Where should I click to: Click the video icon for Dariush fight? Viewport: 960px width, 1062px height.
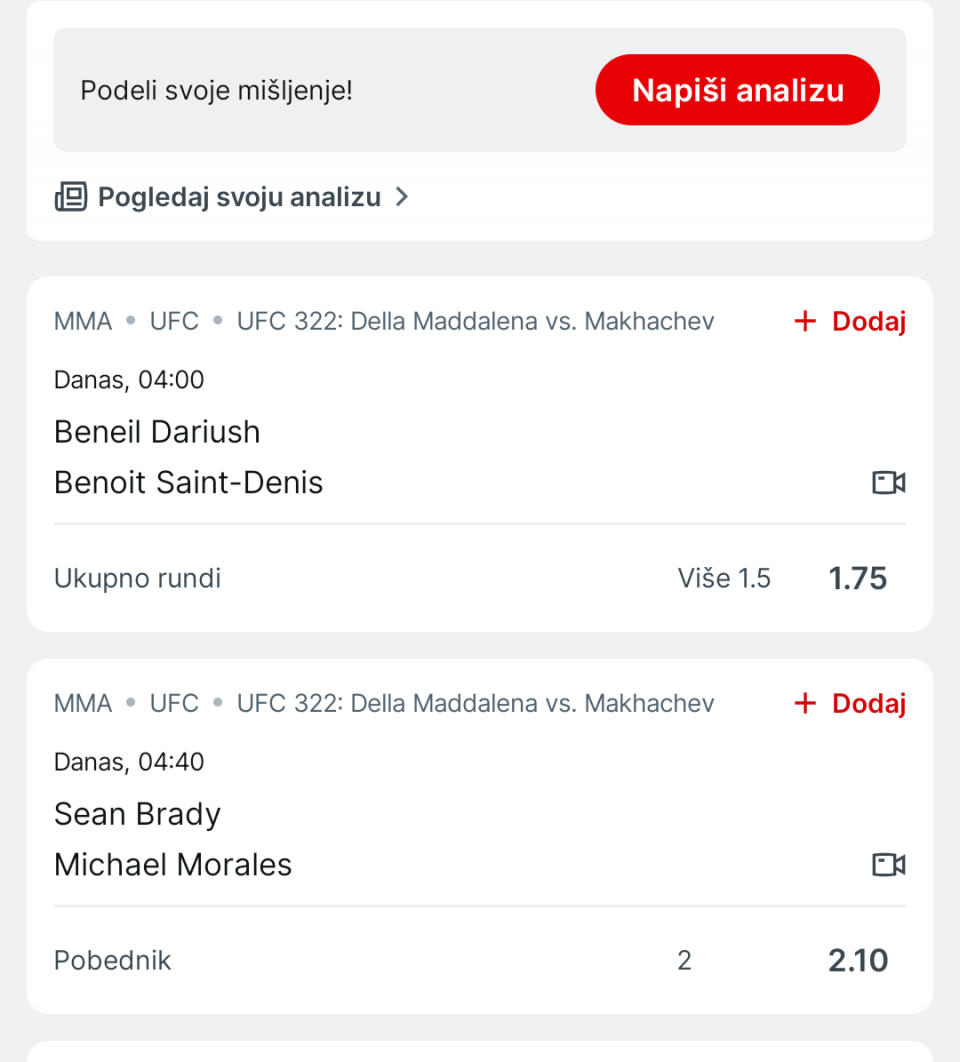888,483
